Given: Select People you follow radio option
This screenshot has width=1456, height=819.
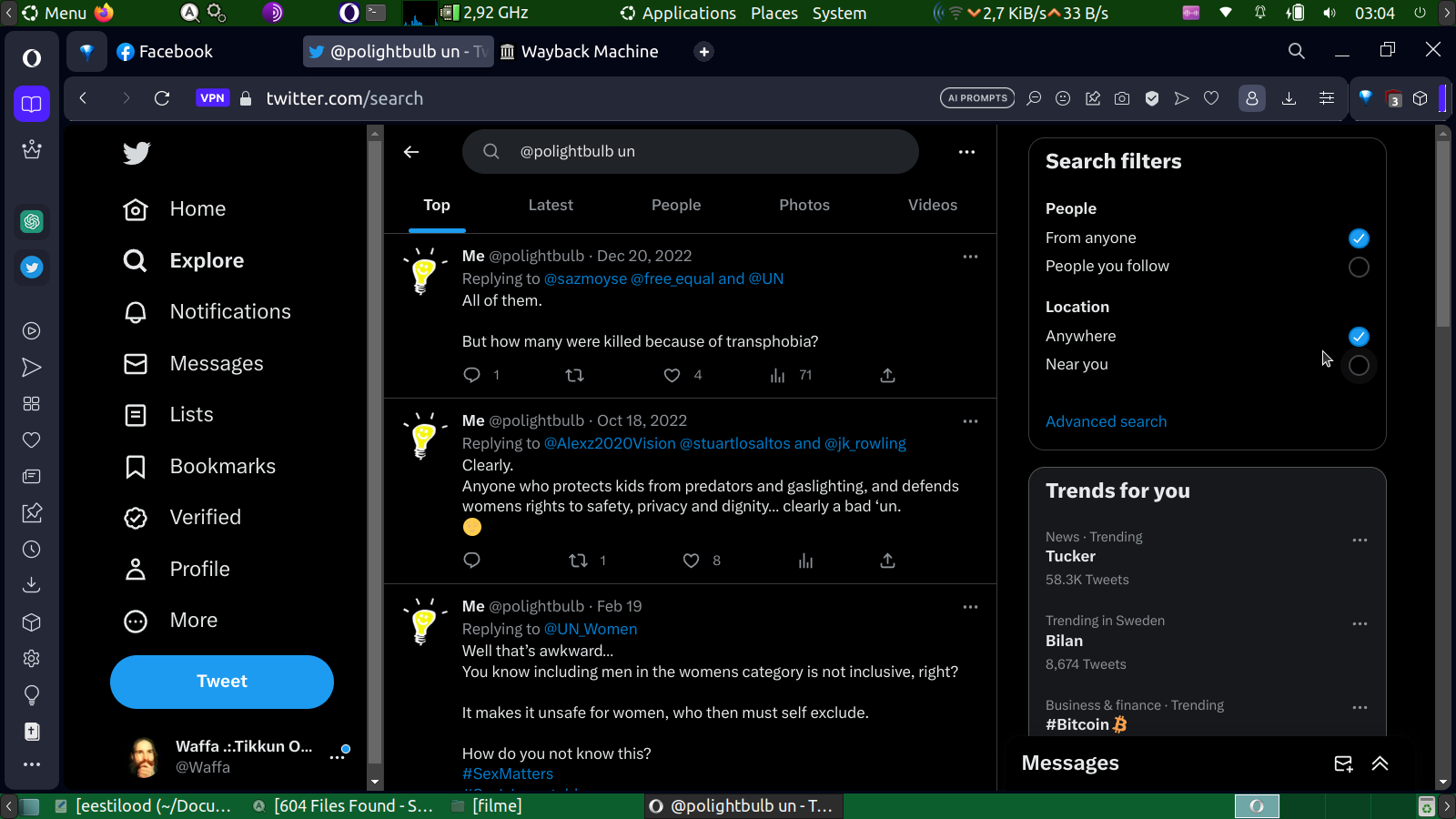Looking at the screenshot, I should click(x=1359, y=267).
